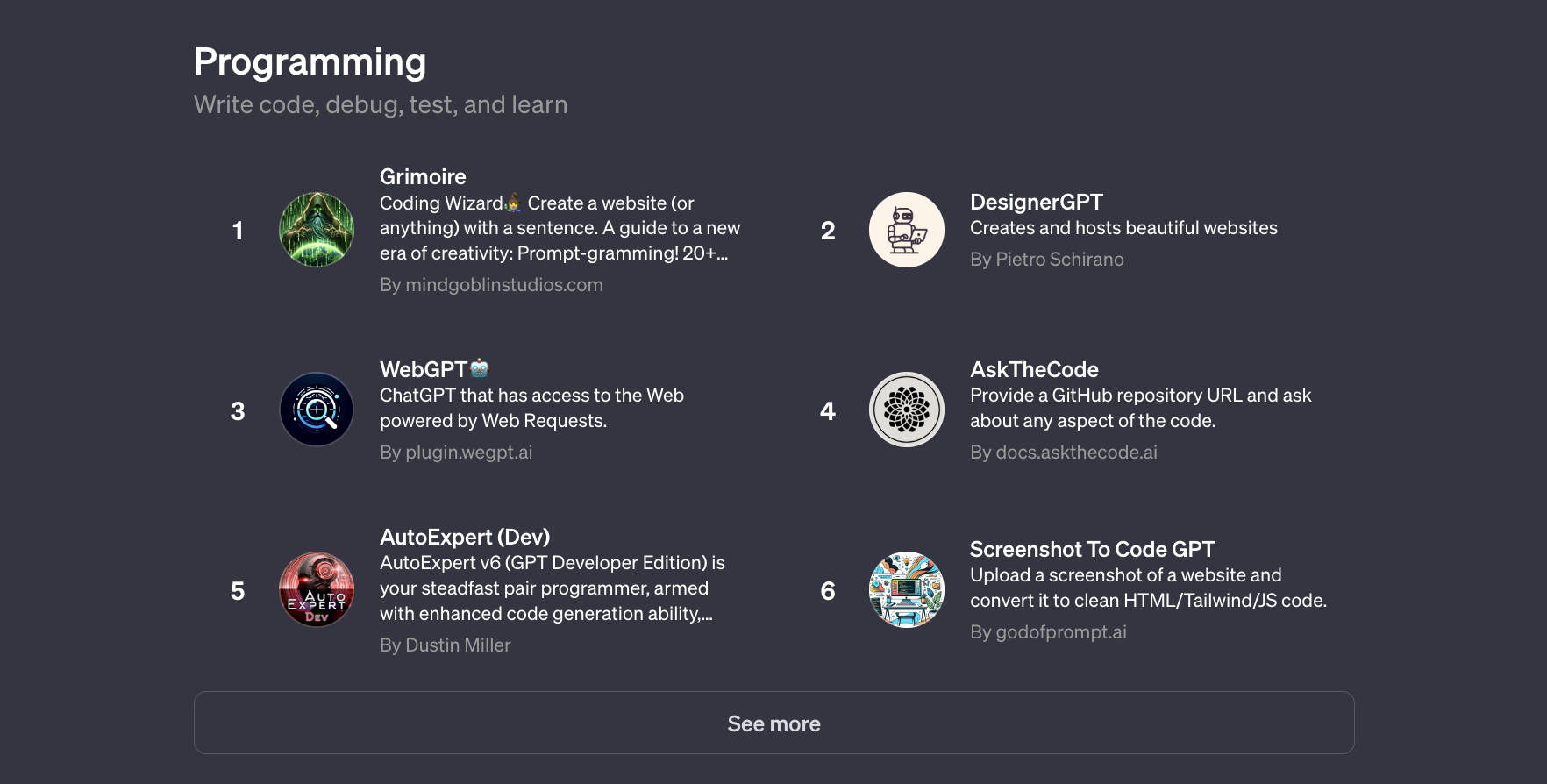This screenshot has height=784, width=1547.
Task: Click the Dustin Miller author byline
Action: [x=445, y=645]
